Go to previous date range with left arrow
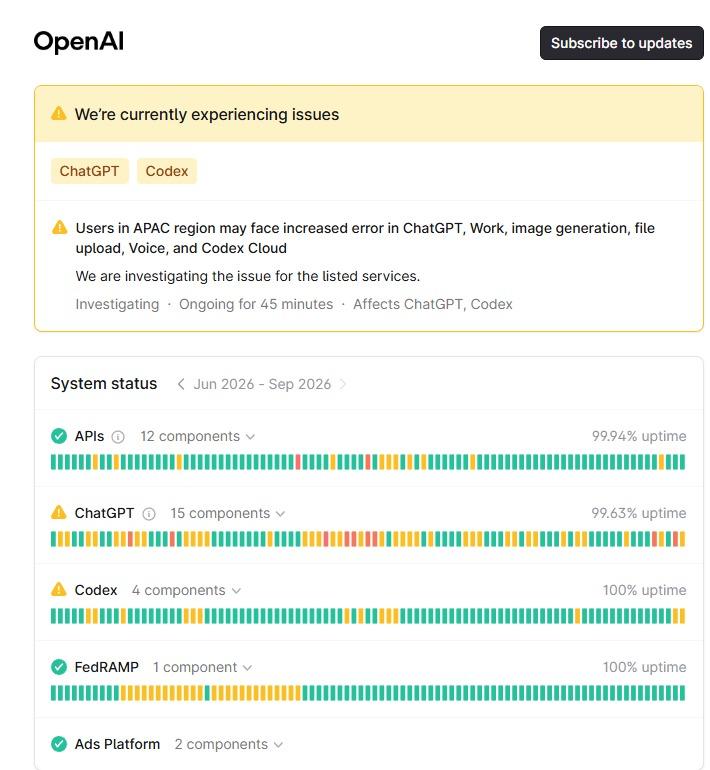This screenshot has width=710, height=770. [181, 384]
